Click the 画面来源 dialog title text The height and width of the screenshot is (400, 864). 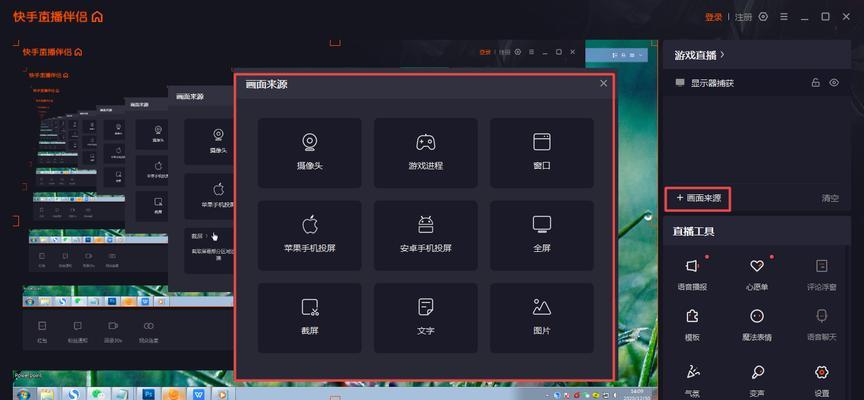point(266,84)
